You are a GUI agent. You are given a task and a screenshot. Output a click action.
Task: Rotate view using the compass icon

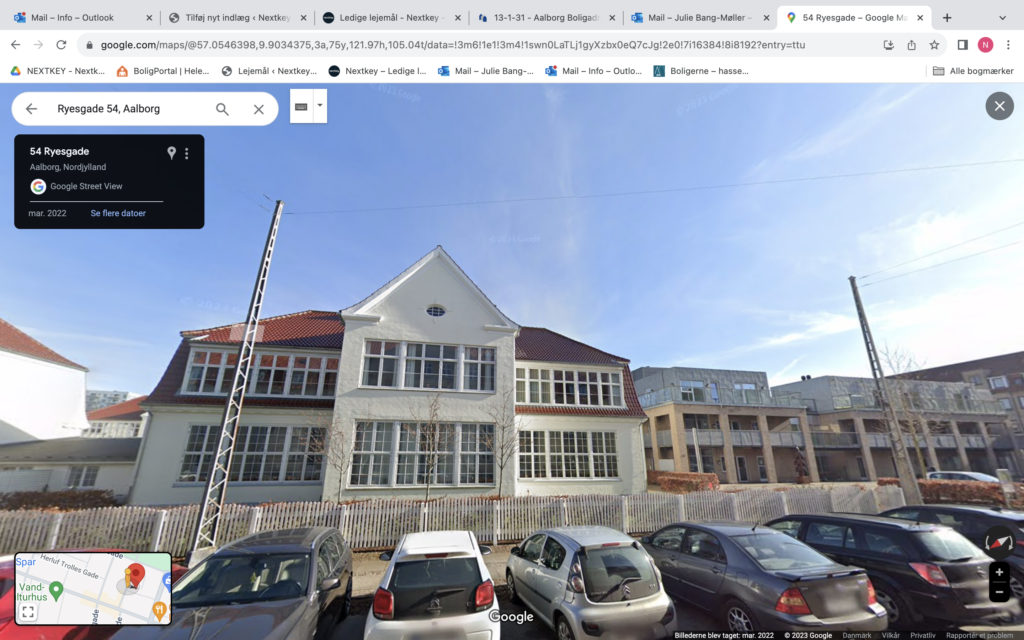click(999, 542)
